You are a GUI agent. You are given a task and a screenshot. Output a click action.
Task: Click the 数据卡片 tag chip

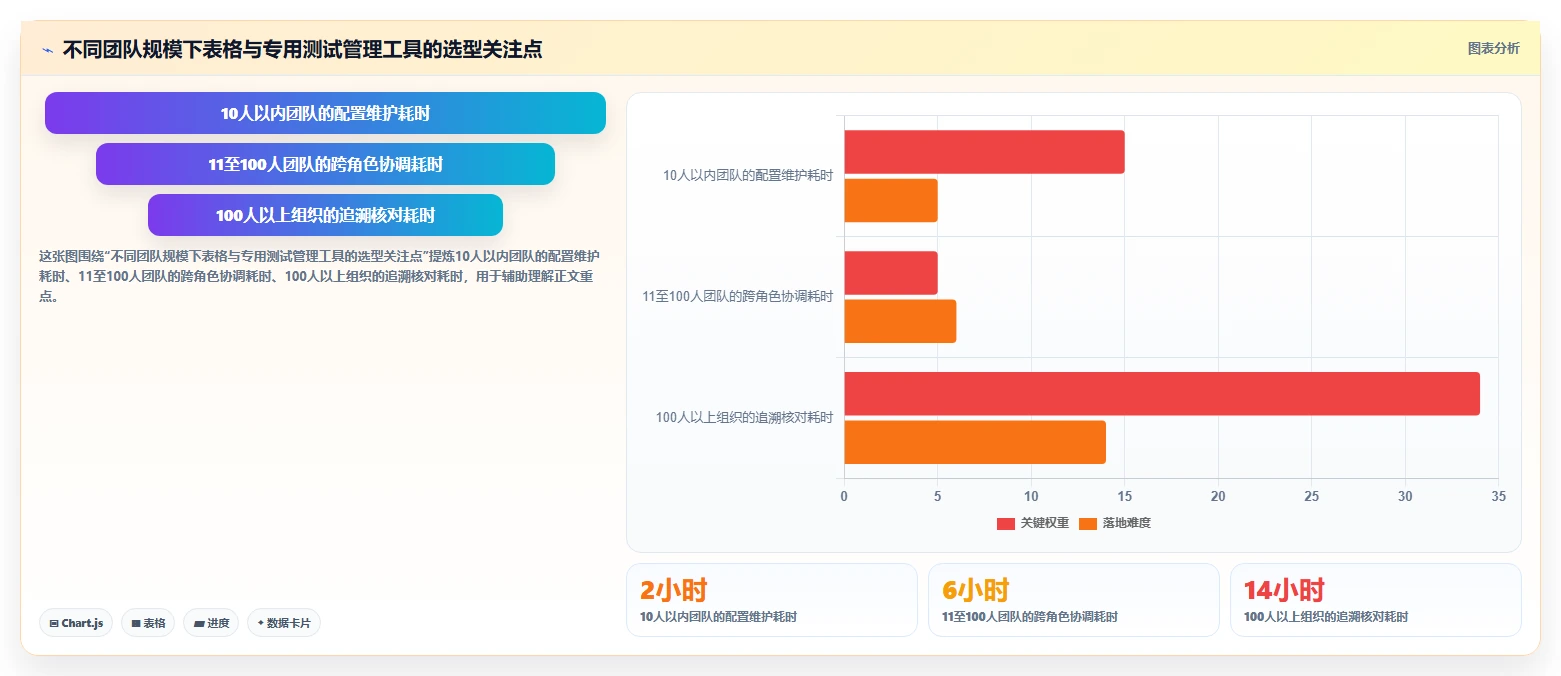click(x=284, y=623)
